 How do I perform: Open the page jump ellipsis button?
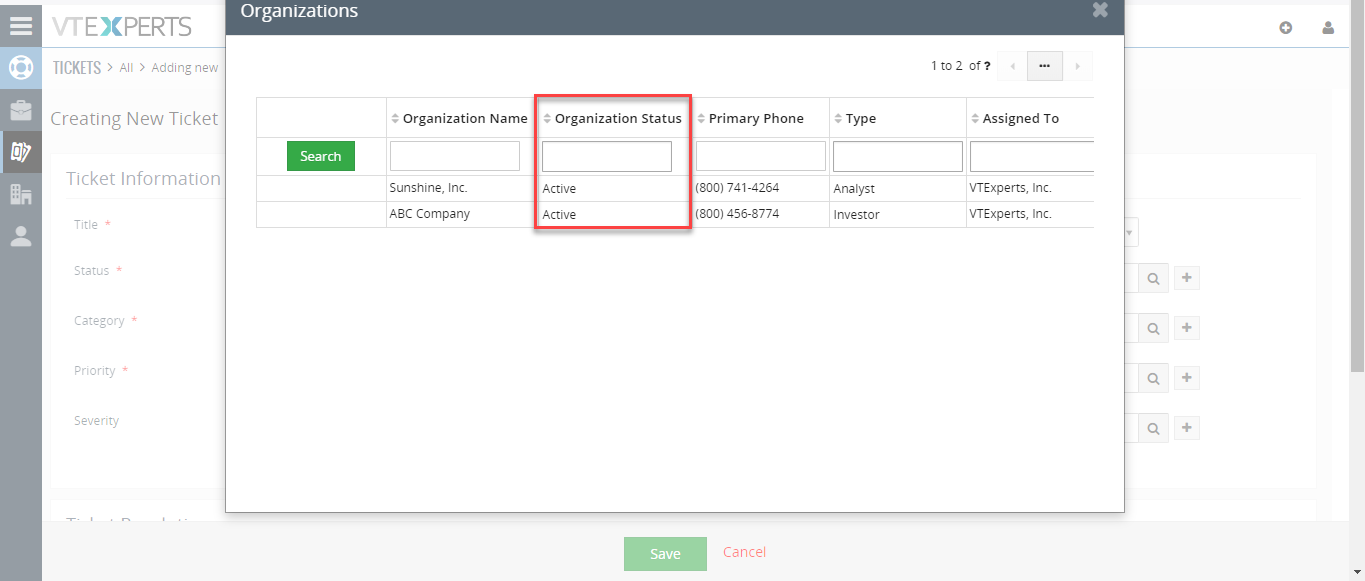click(x=1044, y=66)
